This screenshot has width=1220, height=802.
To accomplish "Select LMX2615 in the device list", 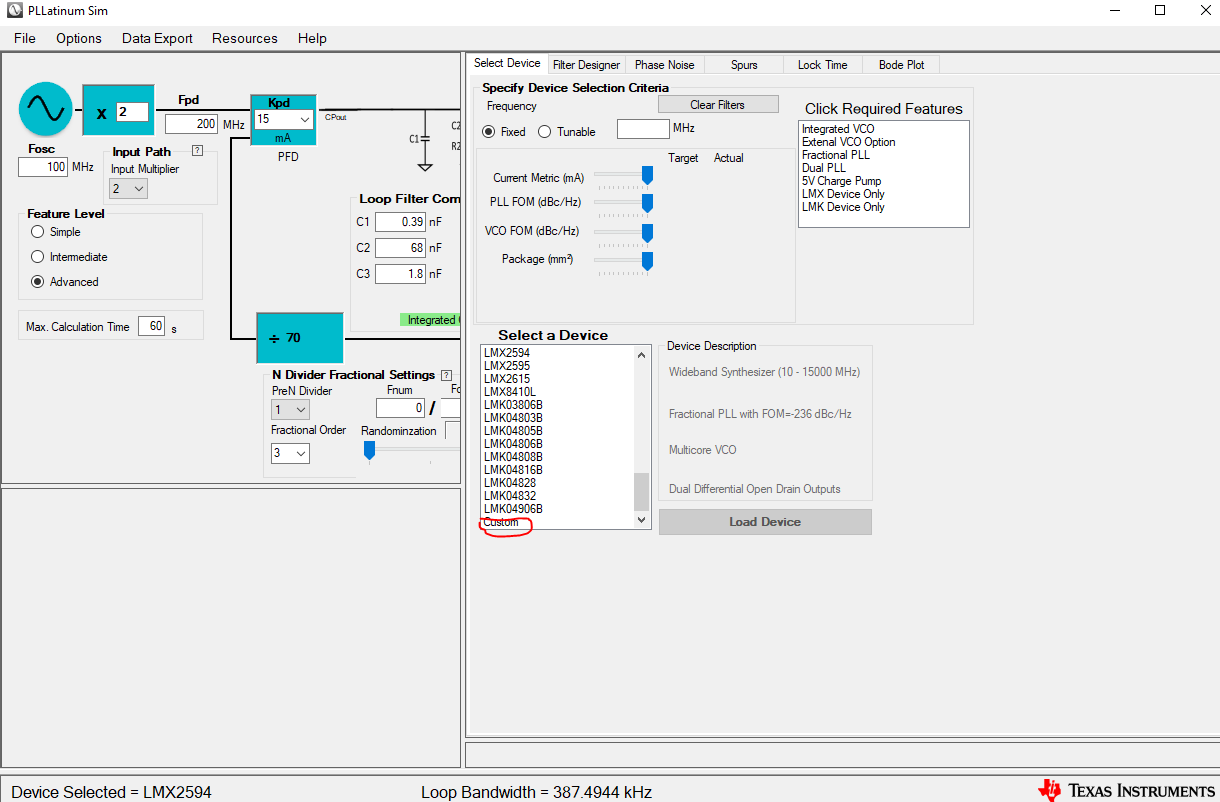I will (x=507, y=379).
